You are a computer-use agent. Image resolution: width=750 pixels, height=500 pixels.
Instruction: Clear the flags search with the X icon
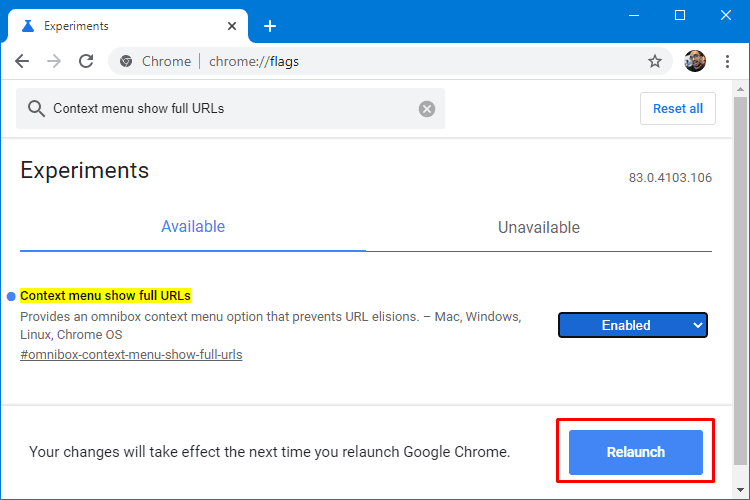[x=427, y=109]
